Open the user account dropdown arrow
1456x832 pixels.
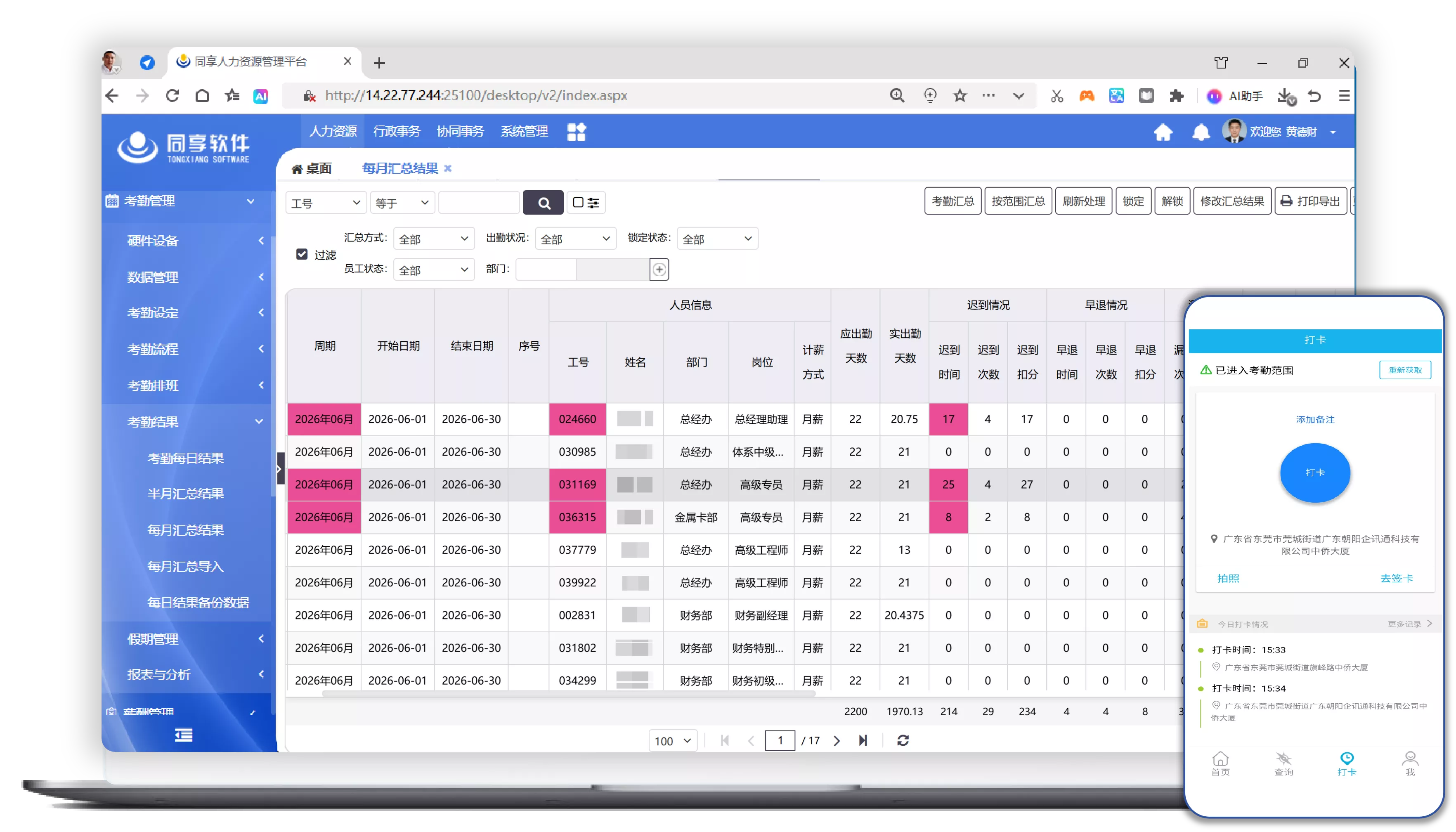tap(1333, 132)
